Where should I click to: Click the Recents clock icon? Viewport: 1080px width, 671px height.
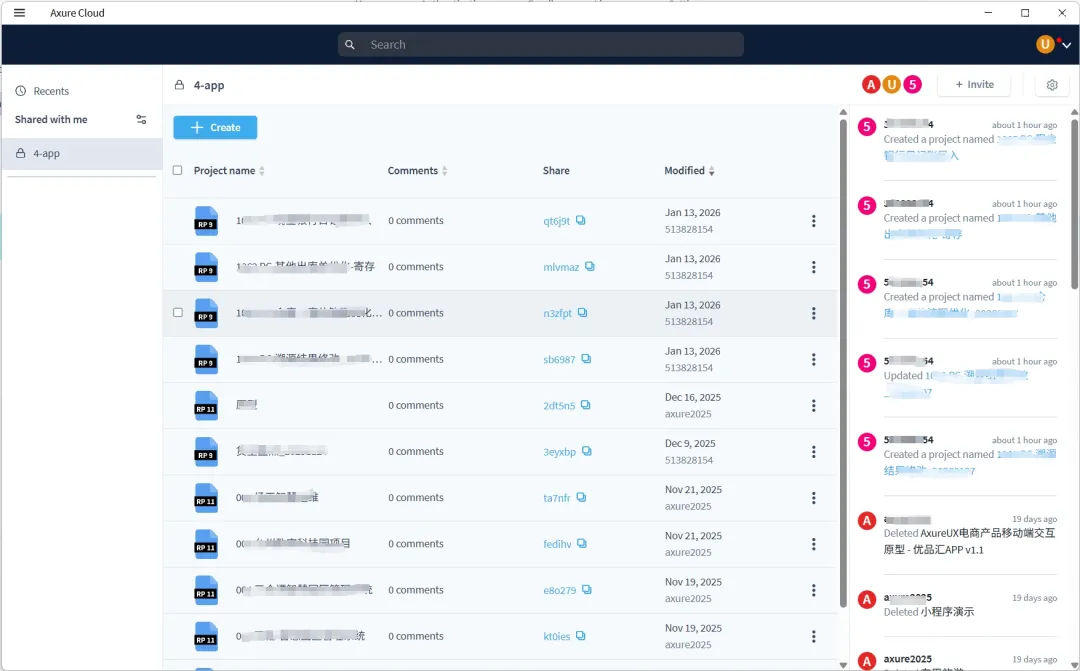click(21, 91)
